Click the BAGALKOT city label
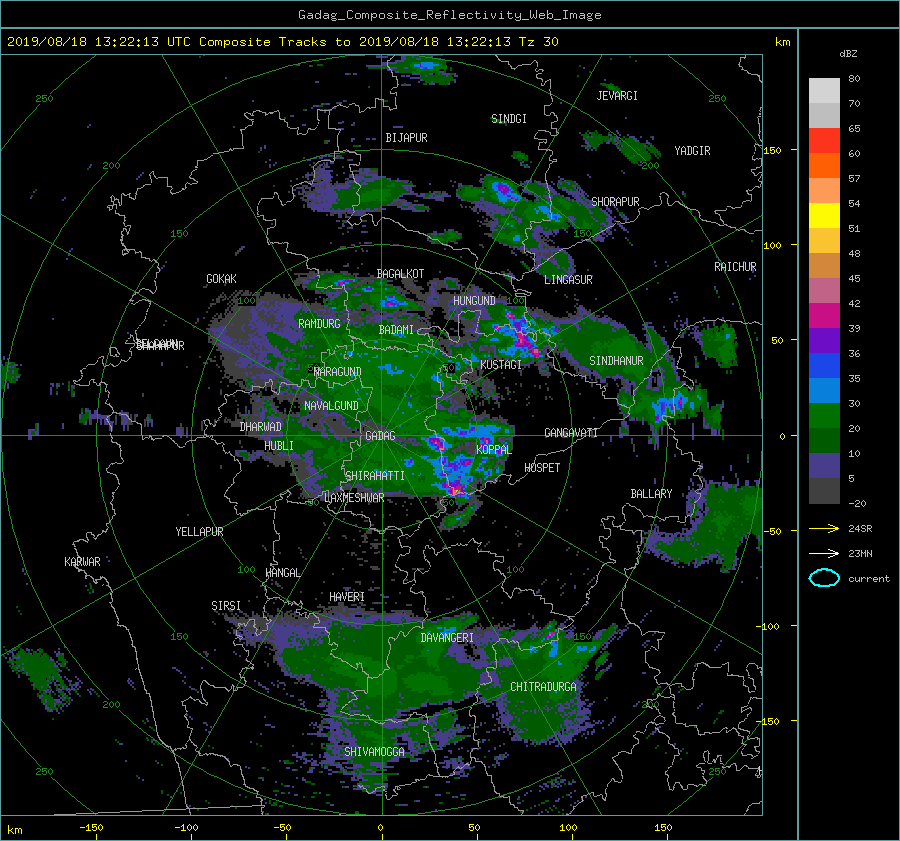 tap(400, 274)
